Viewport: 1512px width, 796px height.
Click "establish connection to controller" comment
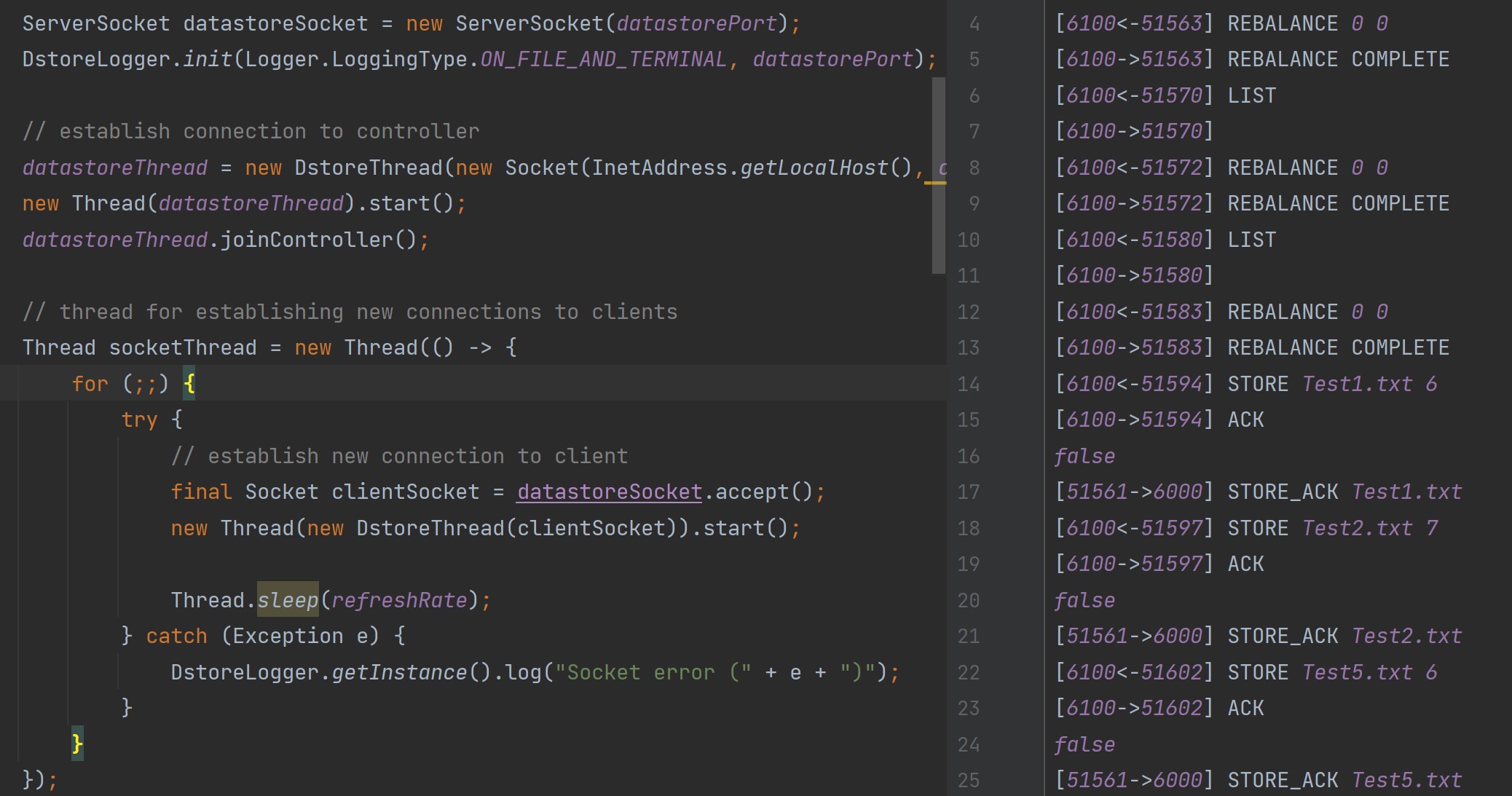[251, 131]
